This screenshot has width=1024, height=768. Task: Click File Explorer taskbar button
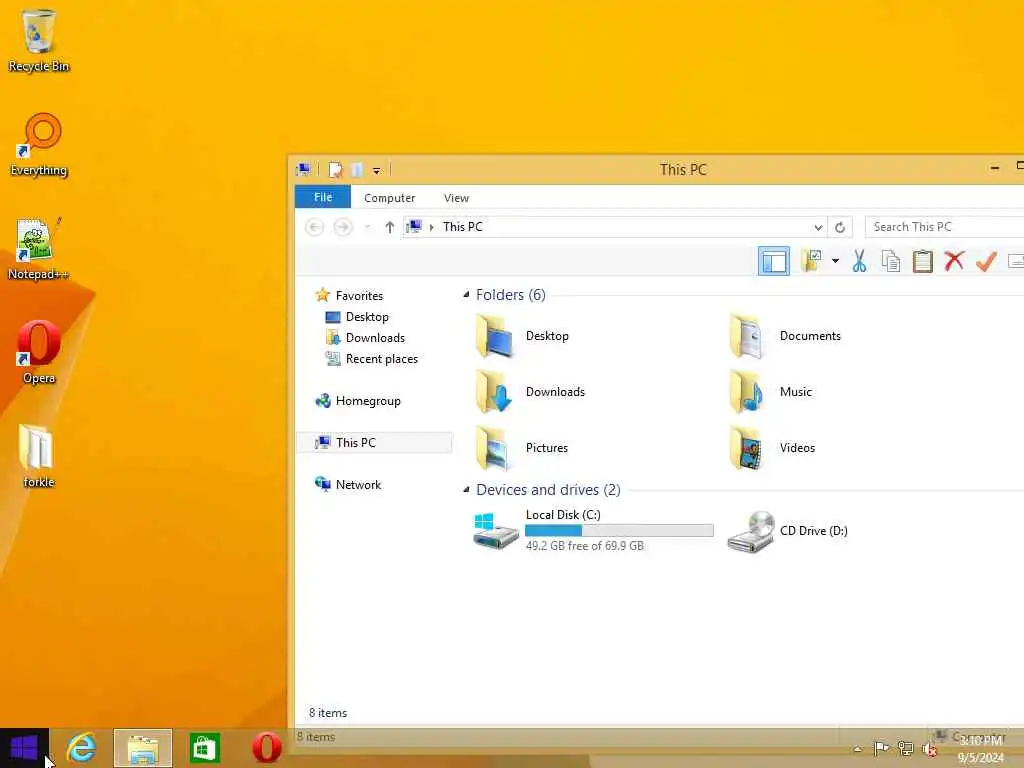[x=143, y=748]
